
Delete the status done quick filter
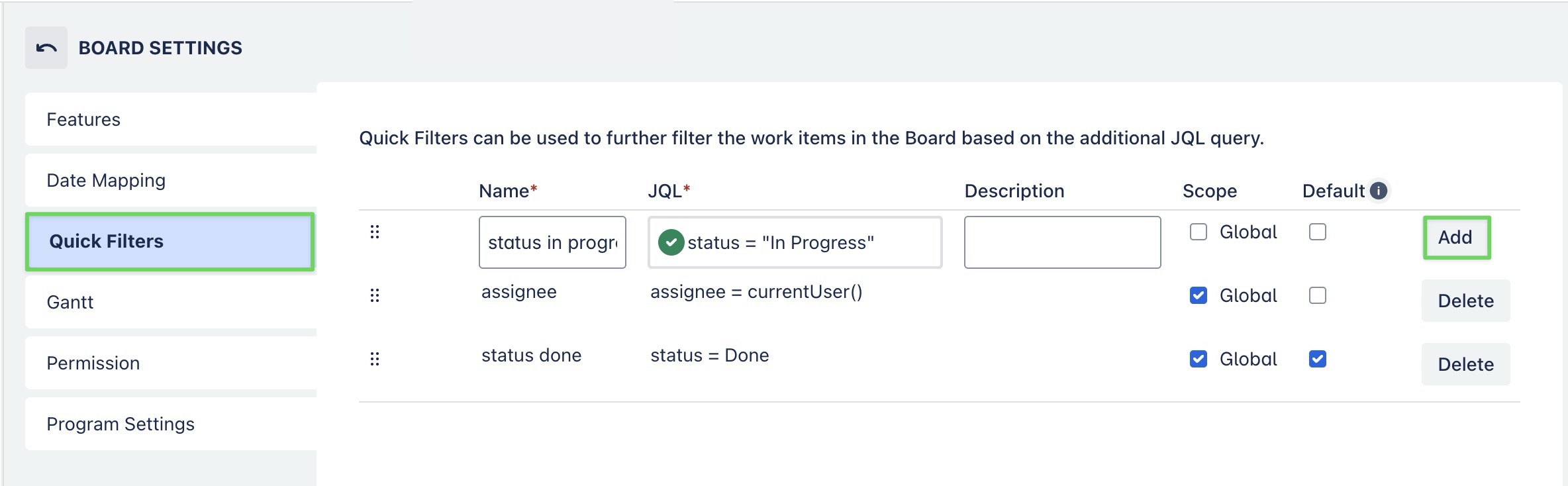[x=1465, y=364]
